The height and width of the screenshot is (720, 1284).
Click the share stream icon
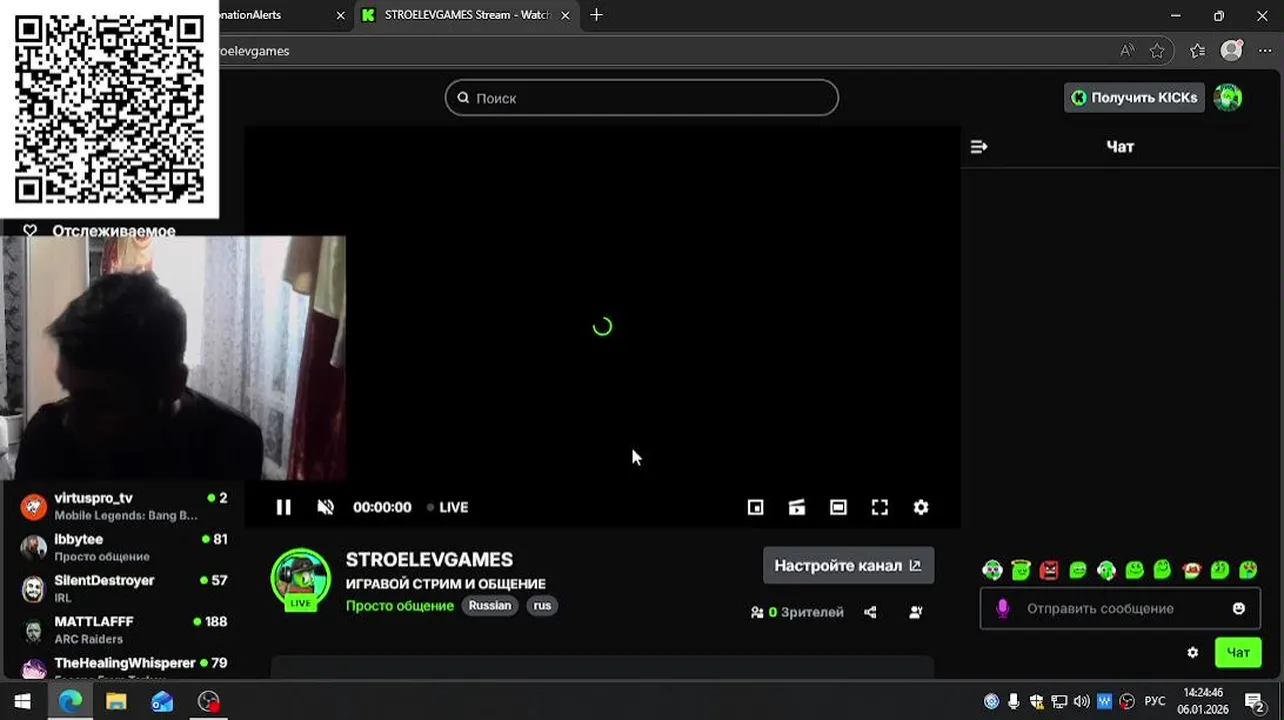click(x=870, y=612)
